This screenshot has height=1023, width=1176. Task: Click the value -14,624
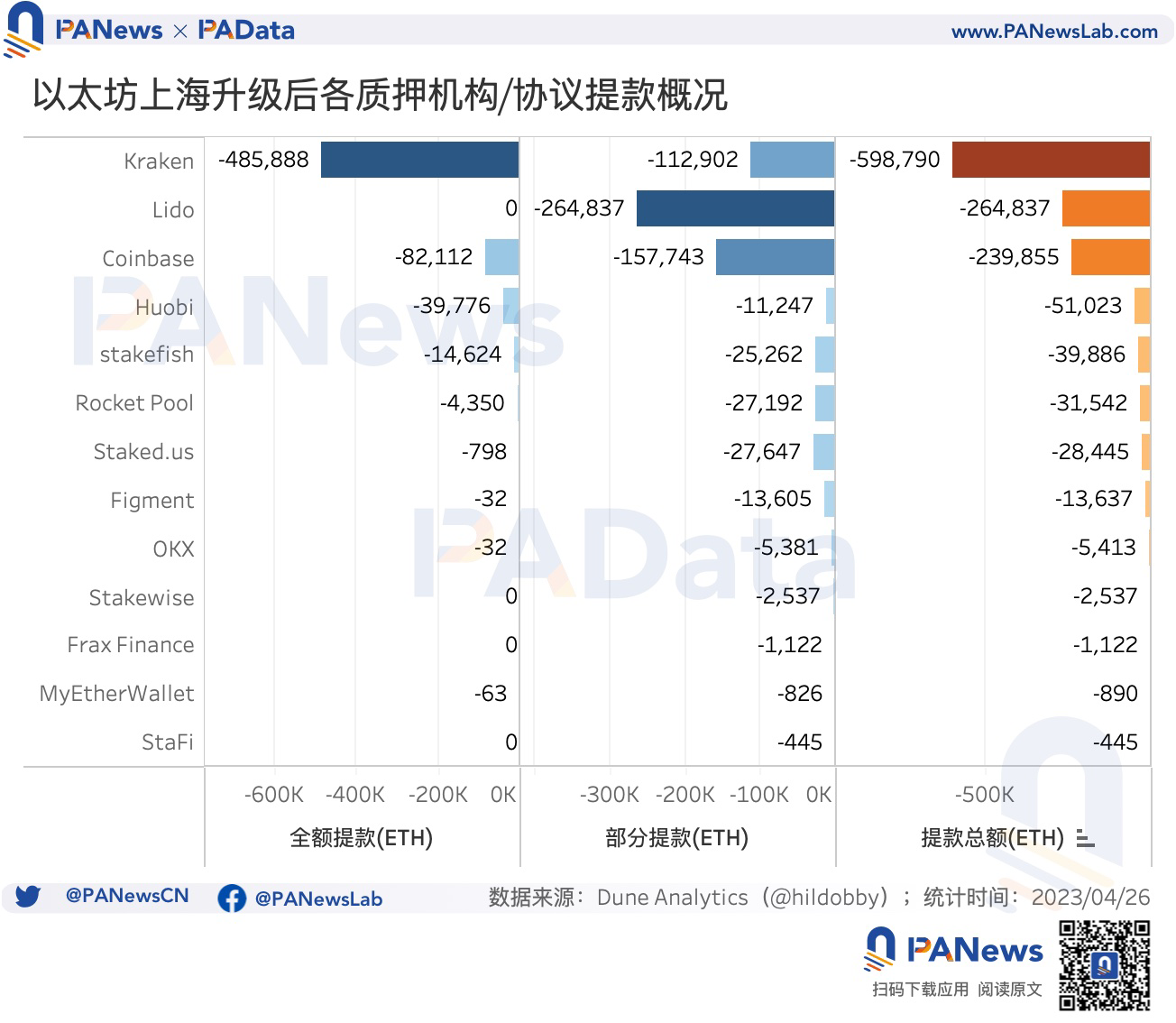(x=463, y=355)
